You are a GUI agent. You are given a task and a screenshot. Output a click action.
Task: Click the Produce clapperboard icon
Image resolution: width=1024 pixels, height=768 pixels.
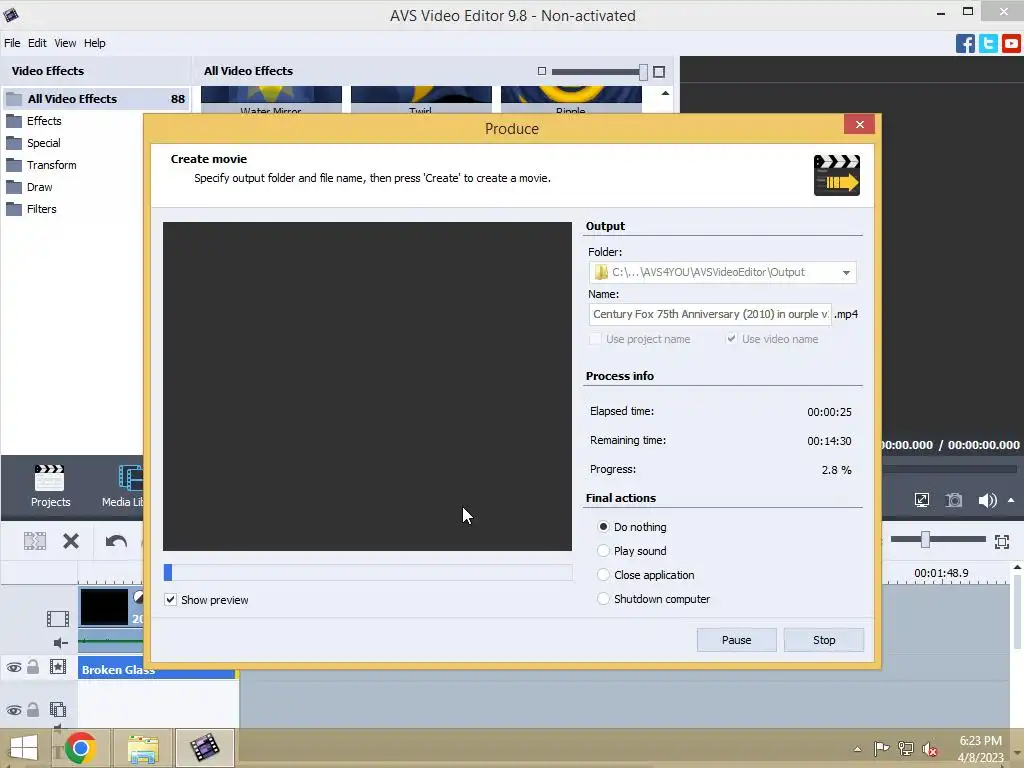pos(837,175)
